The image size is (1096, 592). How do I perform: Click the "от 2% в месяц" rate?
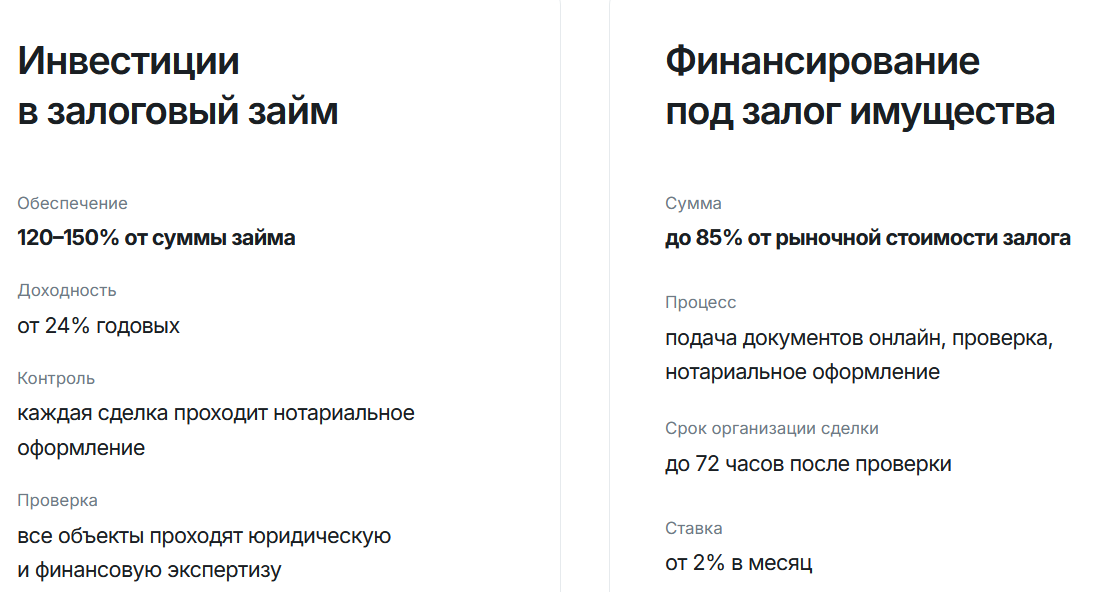point(738,563)
